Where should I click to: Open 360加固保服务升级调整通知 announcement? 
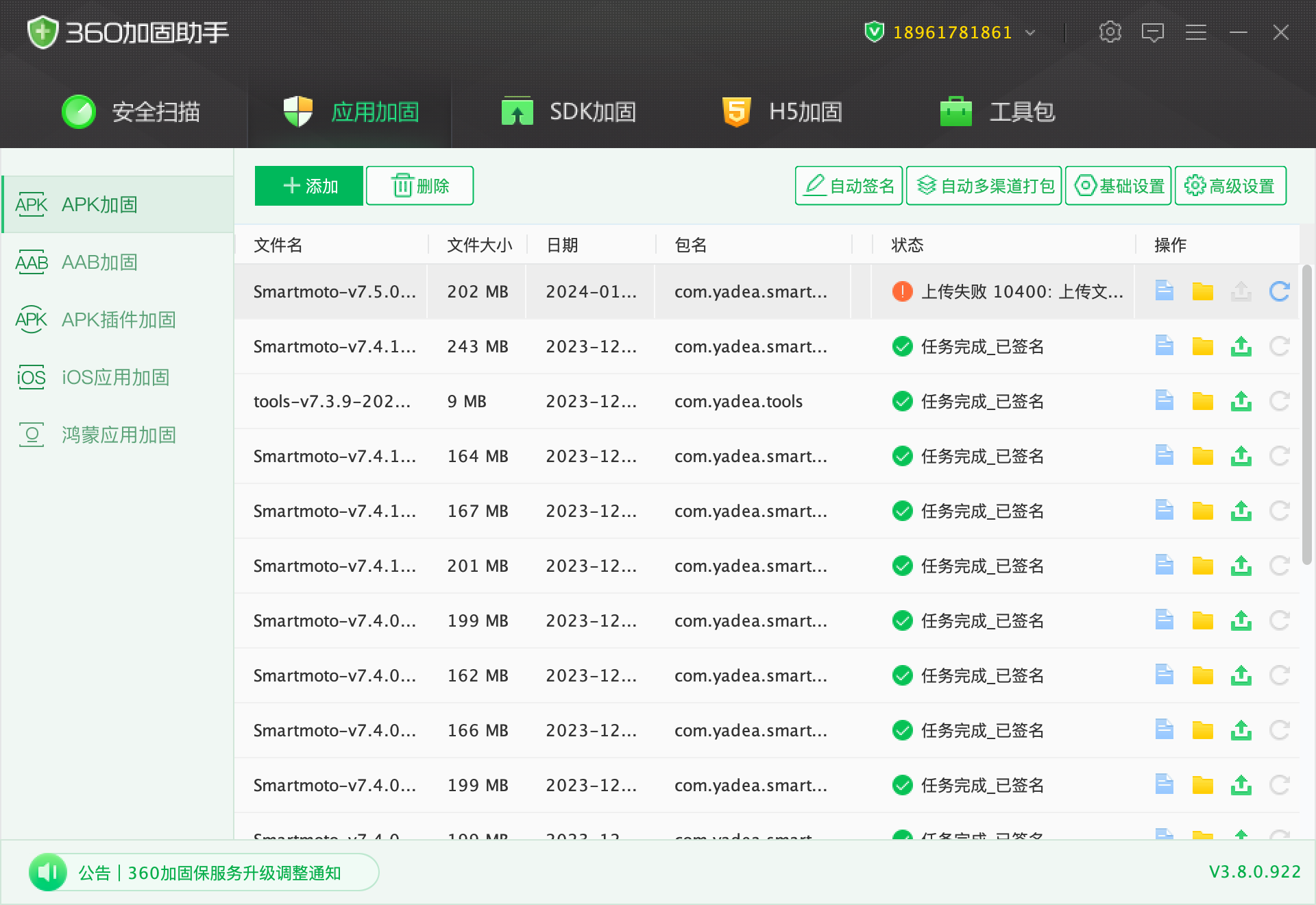tap(234, 873)
